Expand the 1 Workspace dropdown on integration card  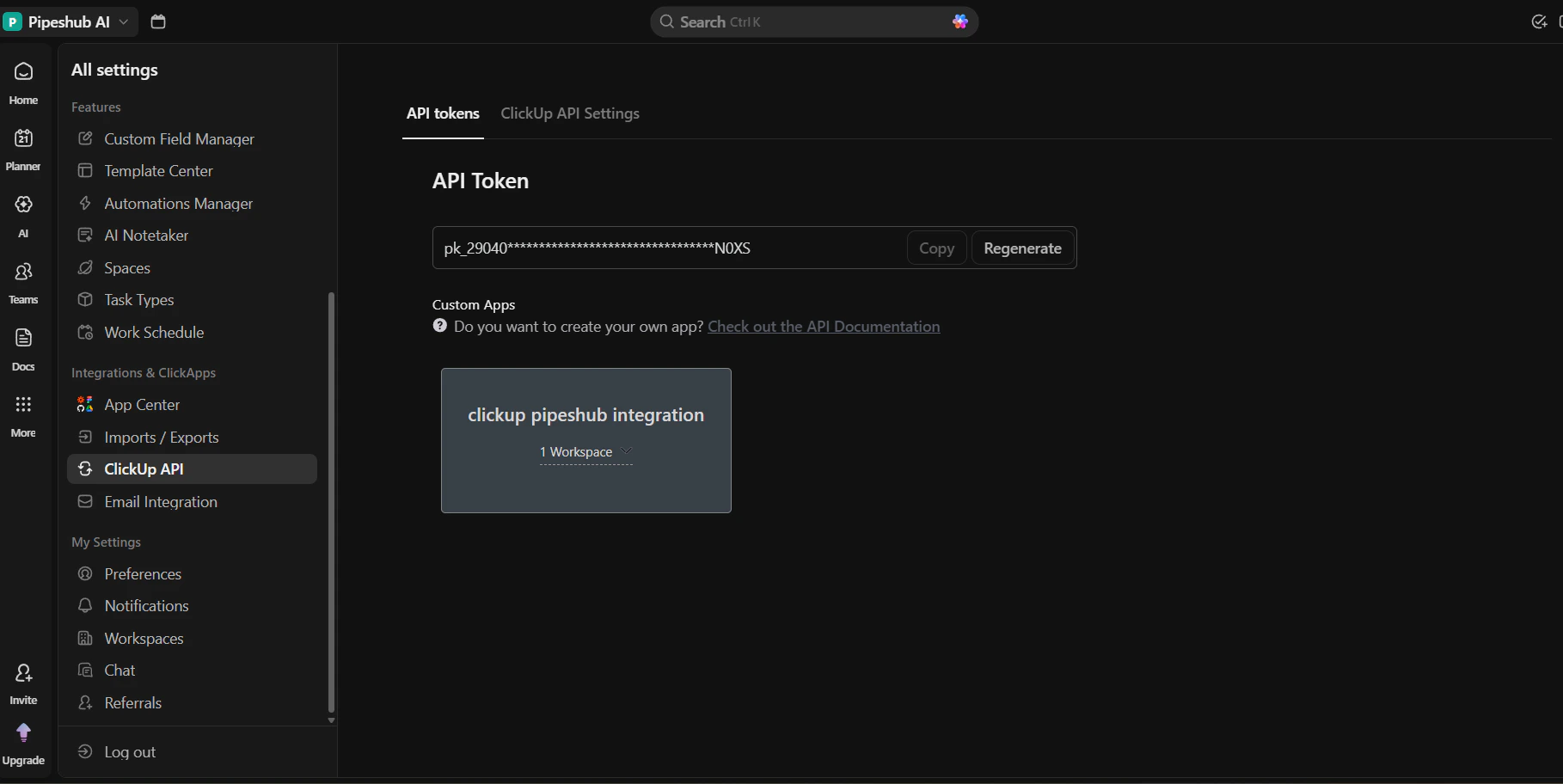(x=585, y=452)
